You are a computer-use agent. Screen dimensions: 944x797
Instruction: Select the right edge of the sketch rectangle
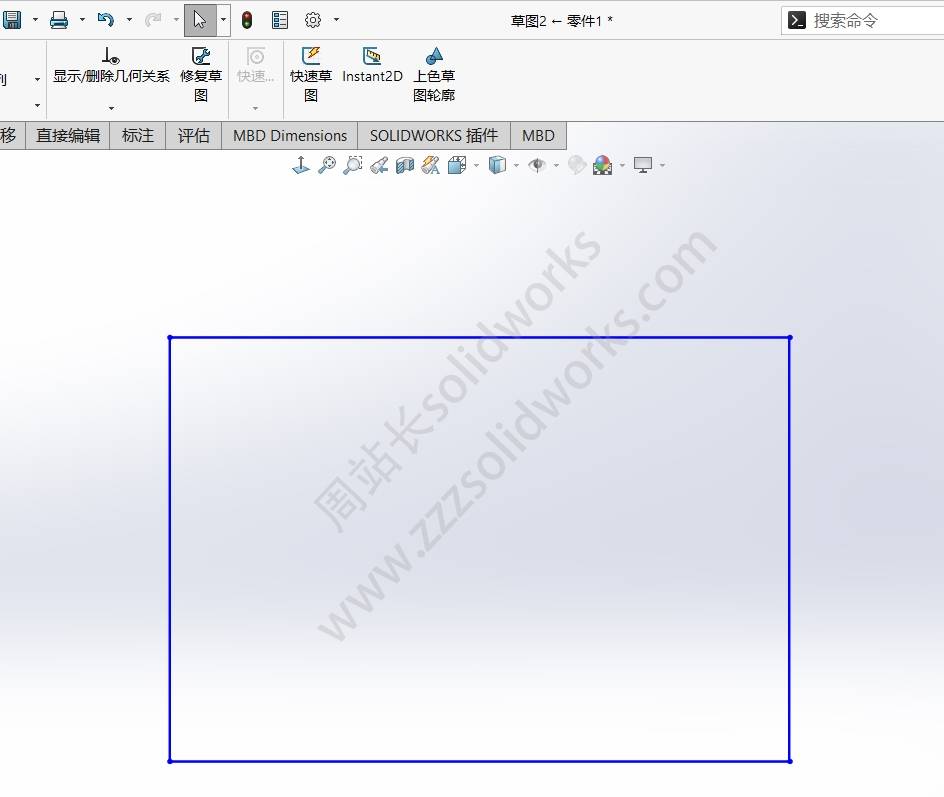[x=790, y=549]
